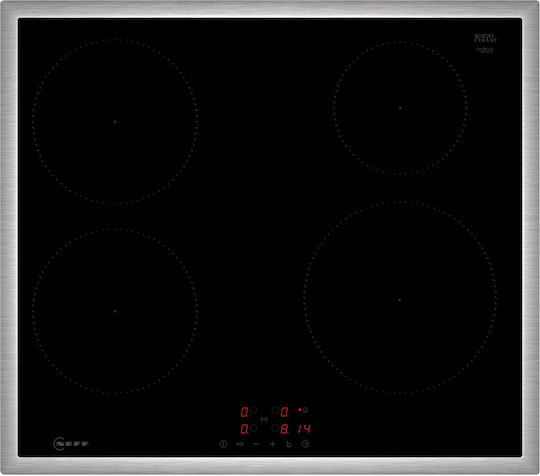Tap the SCHOTT CERAN logo
Screen dimensions: 540x476
485,38
